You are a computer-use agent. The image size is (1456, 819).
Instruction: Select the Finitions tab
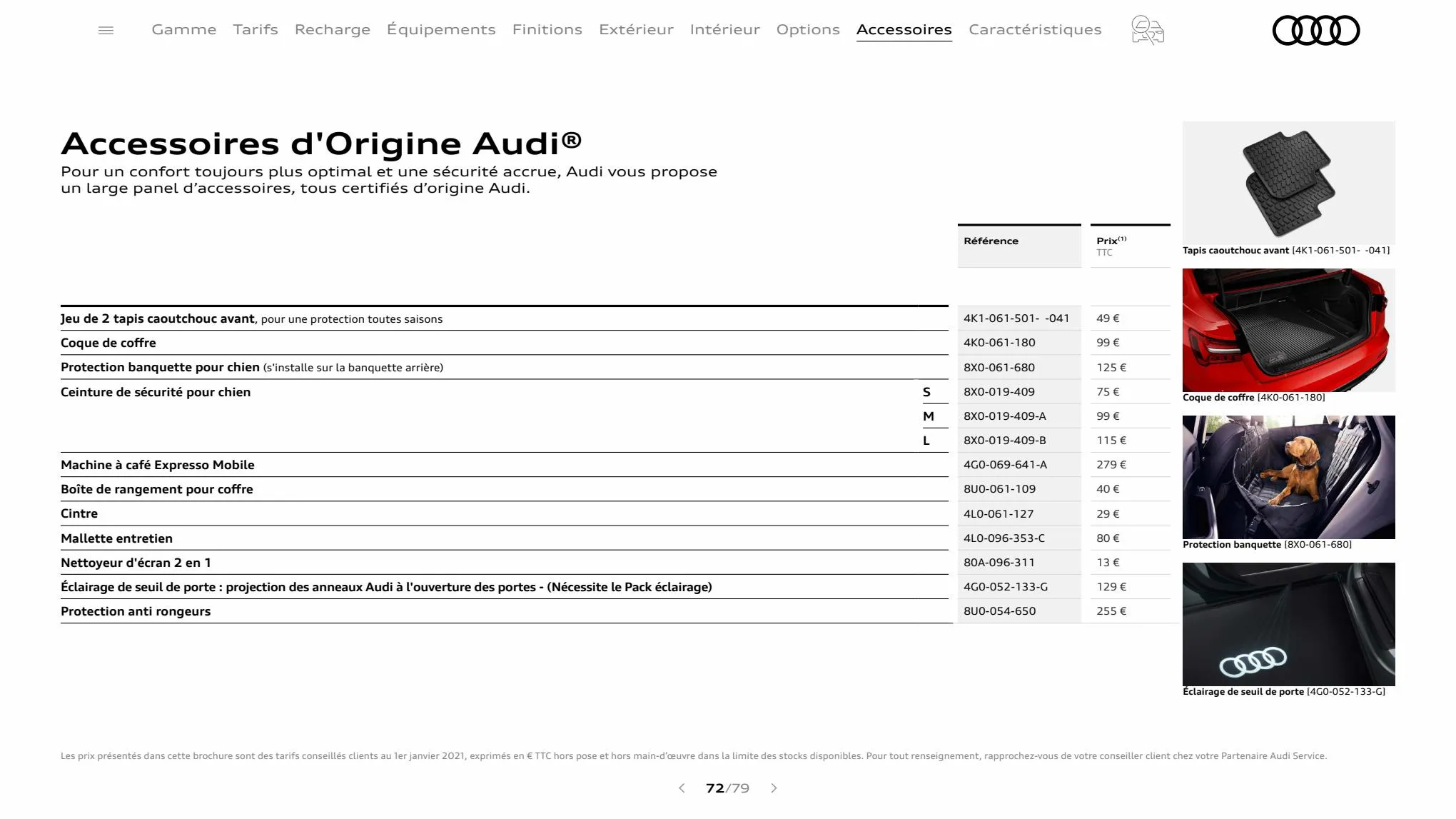tap(547, 30)
